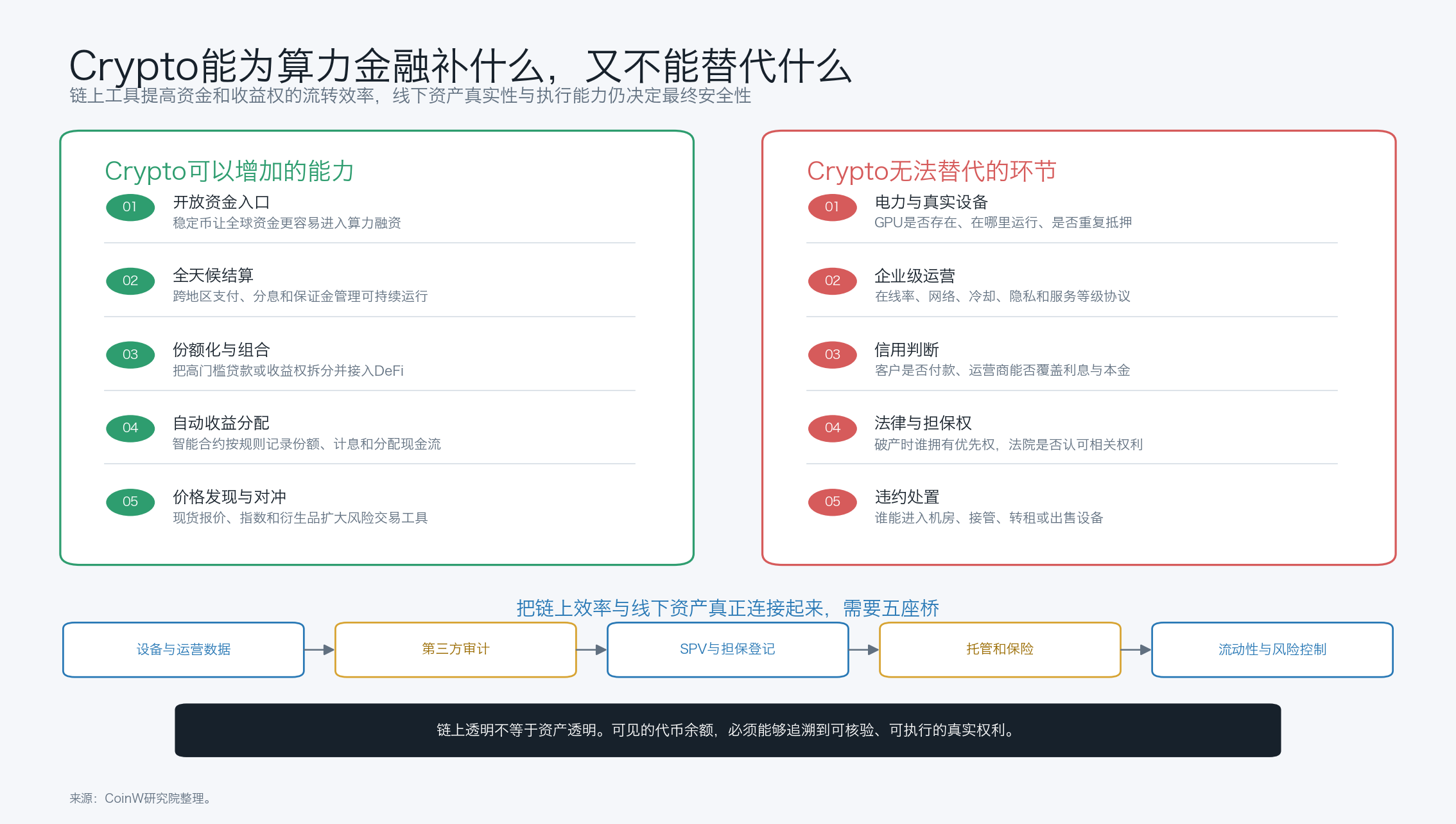Click the text 智能合约按规则记录份额、计息和分配现金流

click(307, 444)
